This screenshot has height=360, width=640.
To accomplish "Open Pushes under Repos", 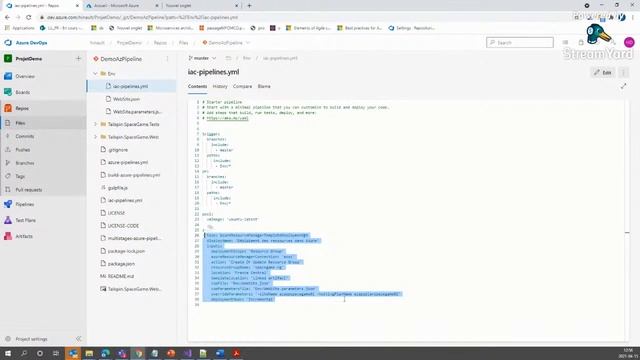I will click(x=23, y=150).
